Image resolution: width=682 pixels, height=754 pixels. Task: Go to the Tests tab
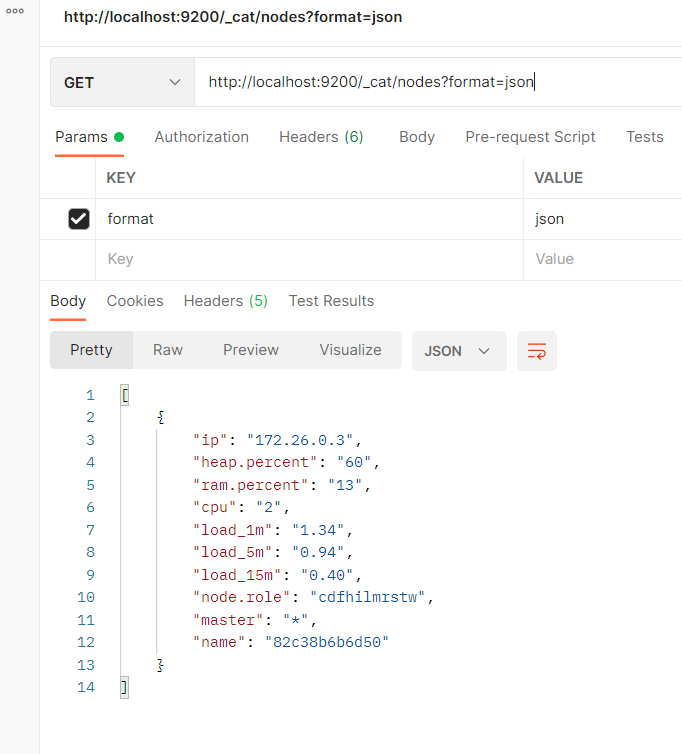click(644, 137)
